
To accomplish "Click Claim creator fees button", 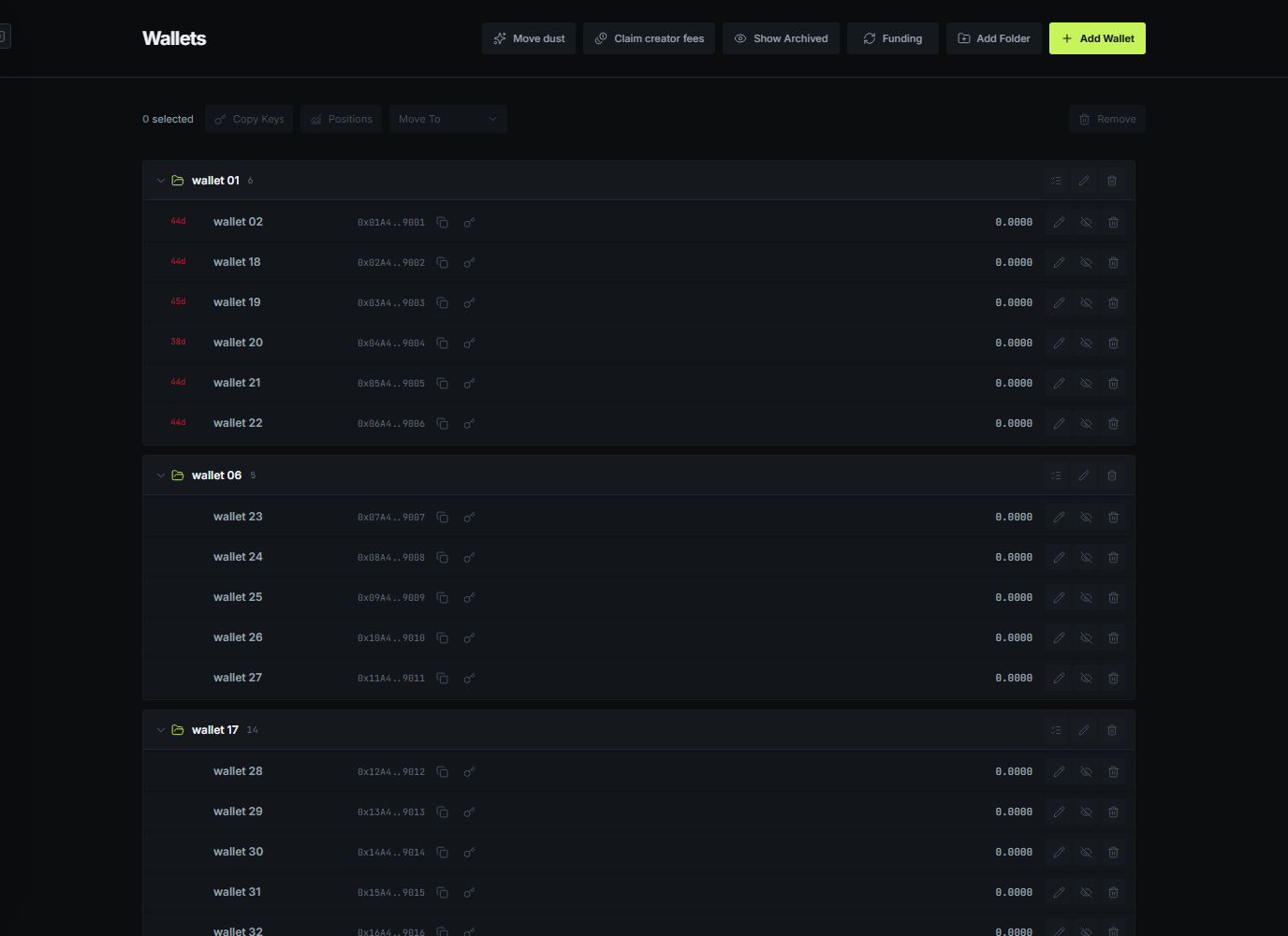I will (x=649, y=38).
